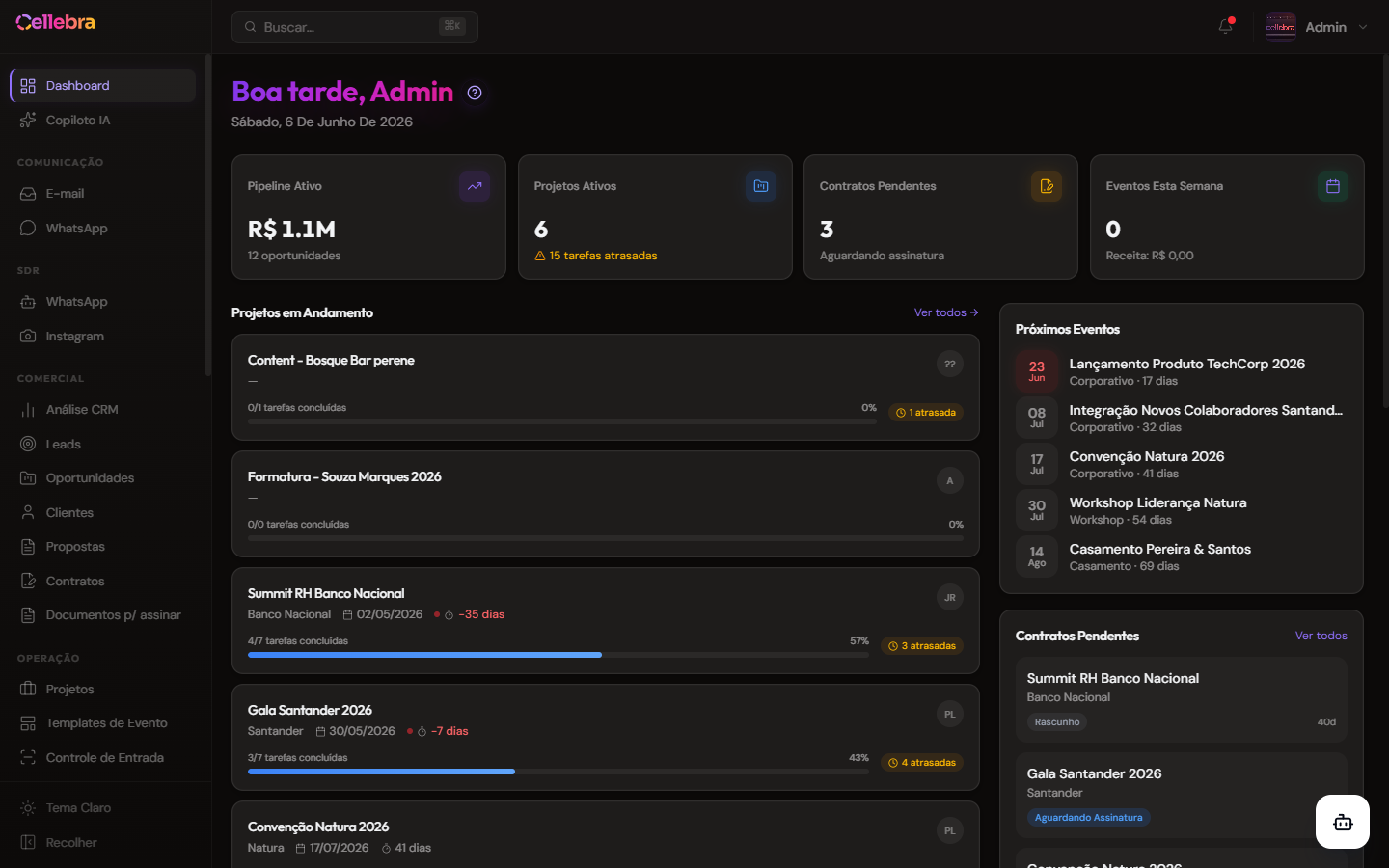Click the Eventos Esta Semana calendar icon
The image size is (1389, 868).
[x=1333, y=186]
